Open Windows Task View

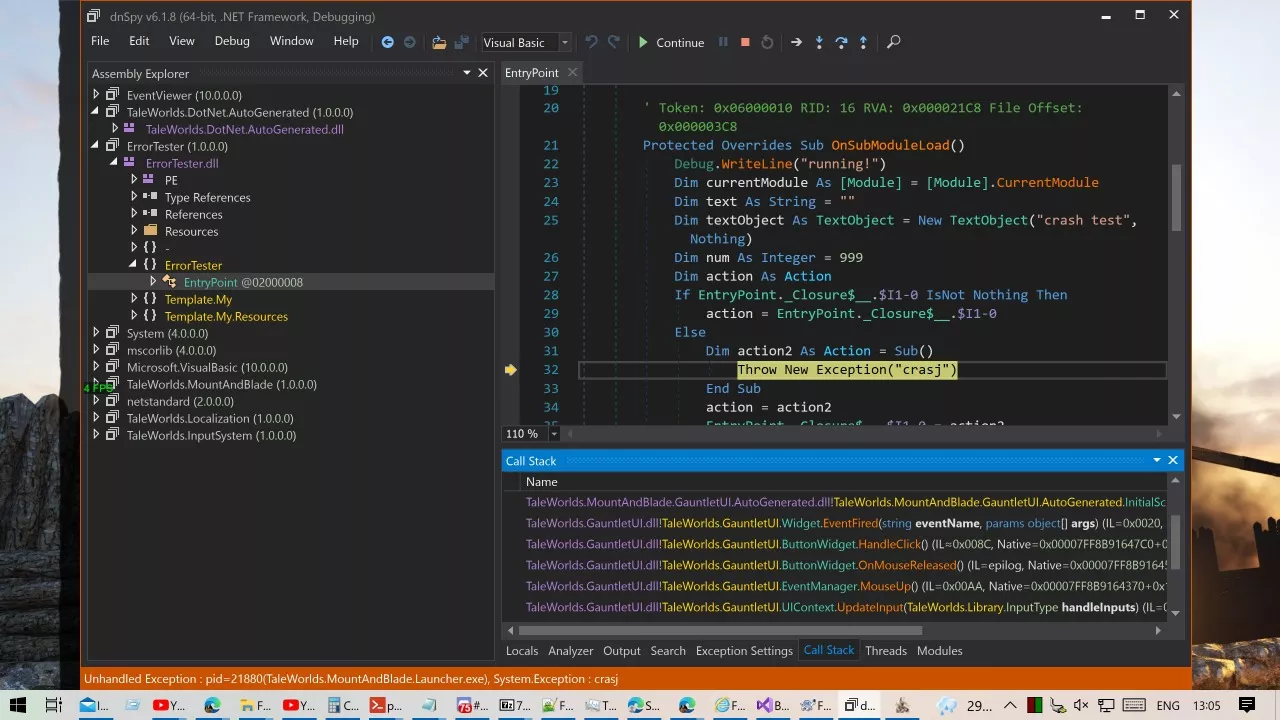tap(53, 705)
